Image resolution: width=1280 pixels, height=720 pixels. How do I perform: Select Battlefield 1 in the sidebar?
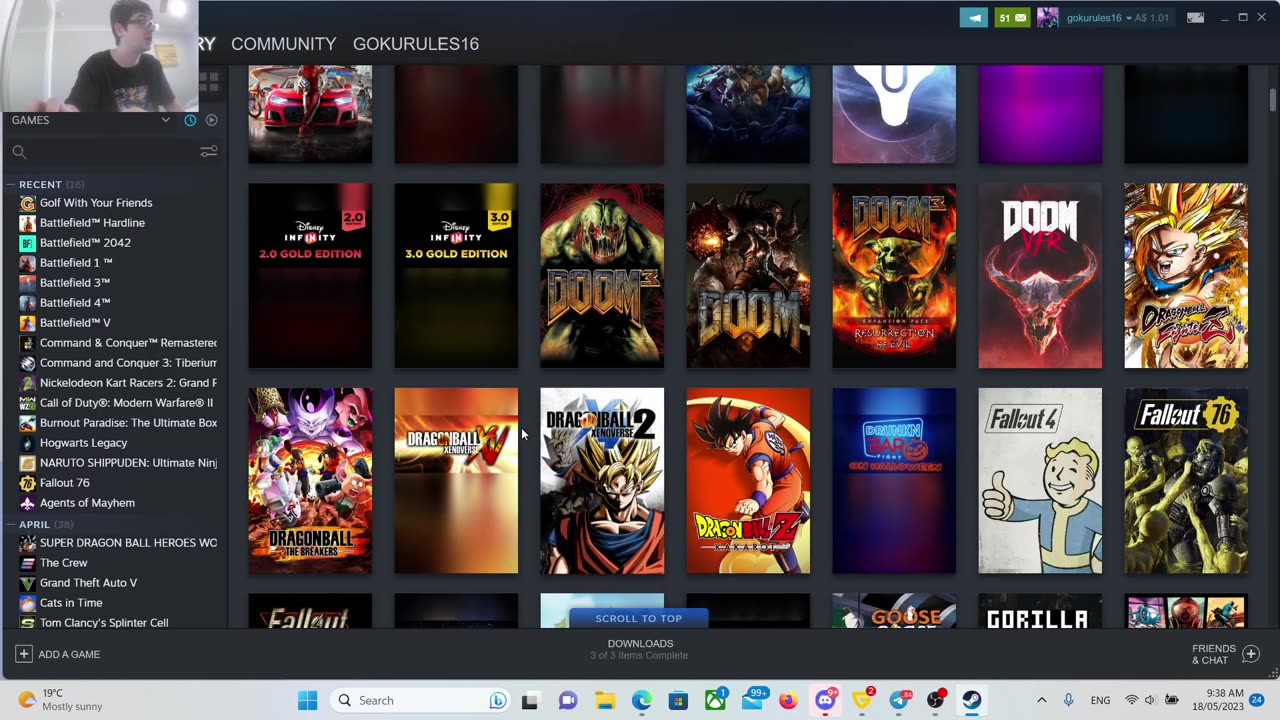click(76, 263)
